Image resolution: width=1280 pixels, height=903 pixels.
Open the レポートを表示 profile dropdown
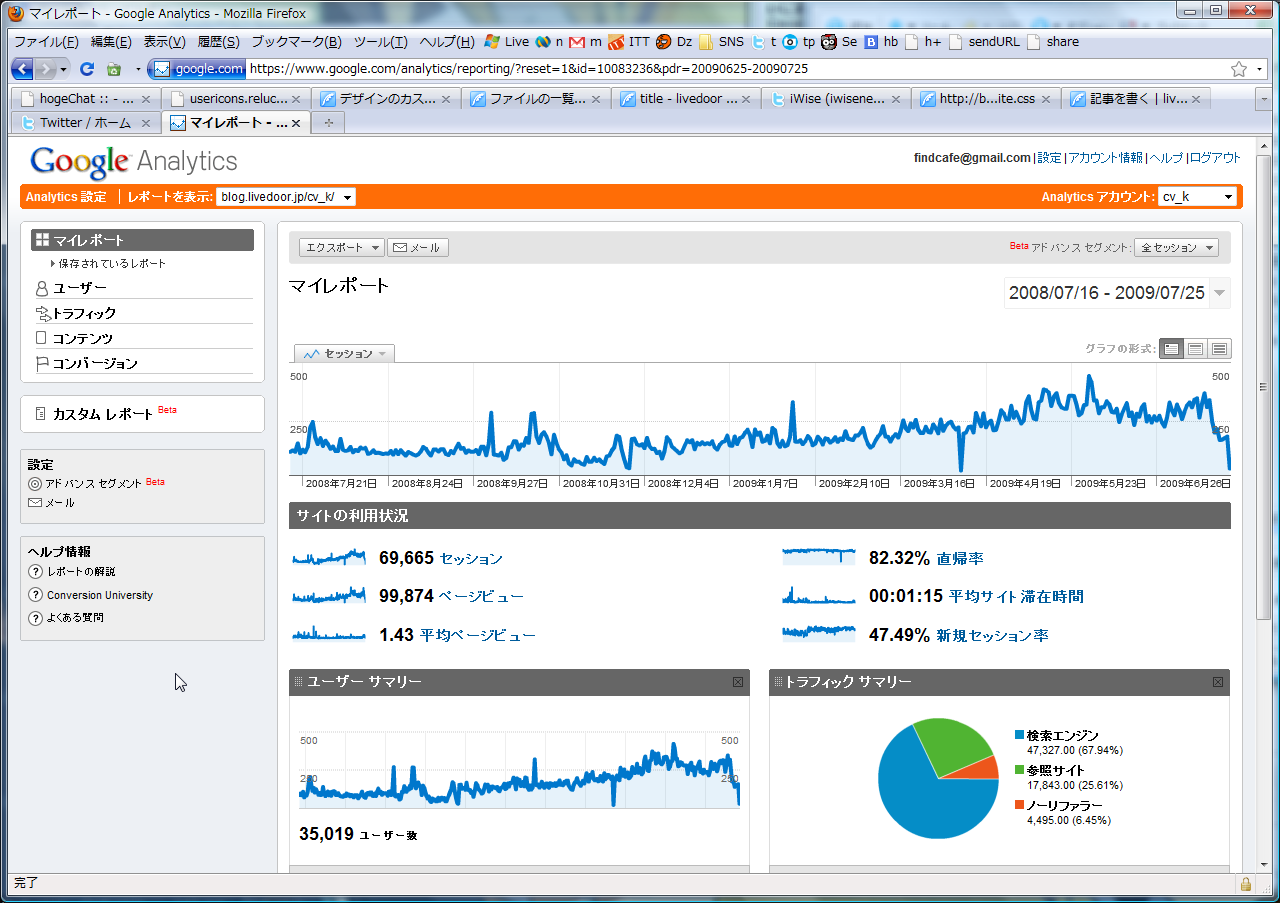coord(286,197)
